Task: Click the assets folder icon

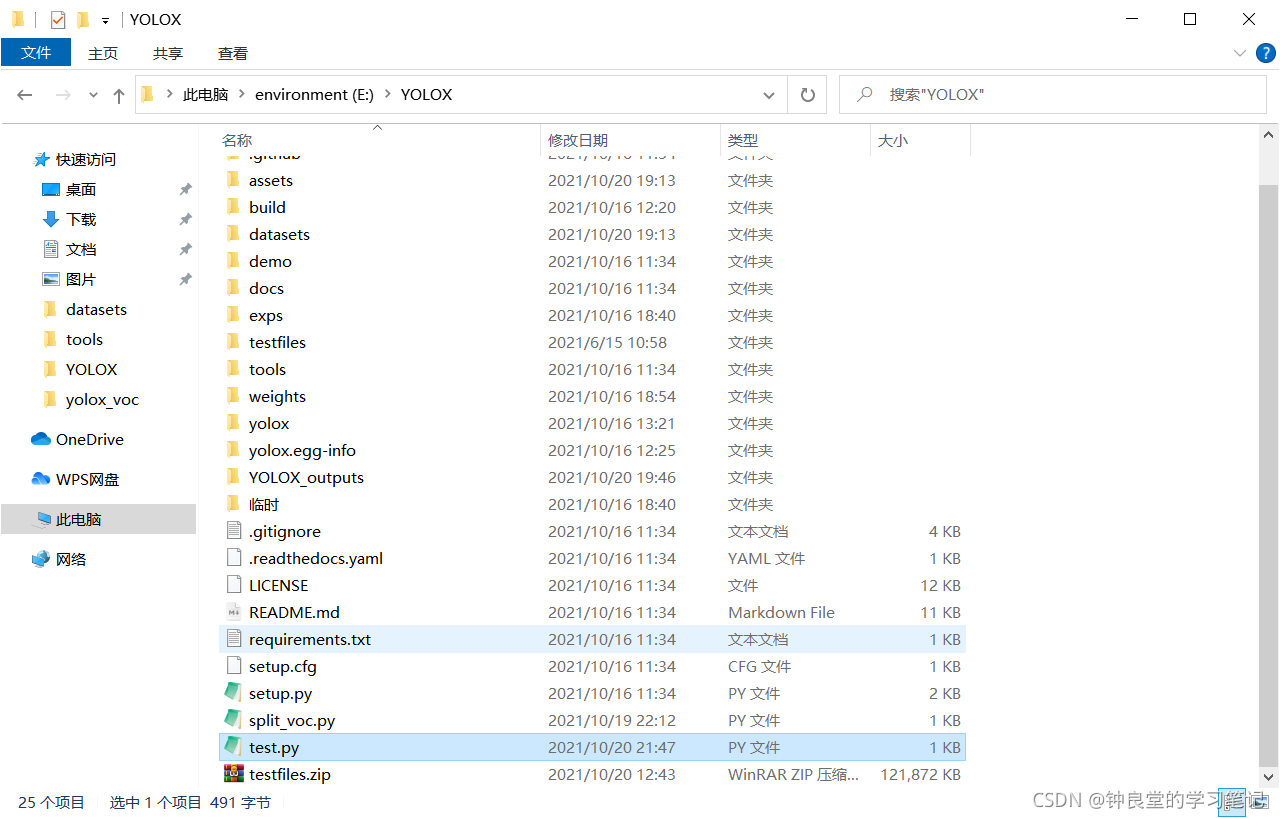Action: [x=233, y=180]
